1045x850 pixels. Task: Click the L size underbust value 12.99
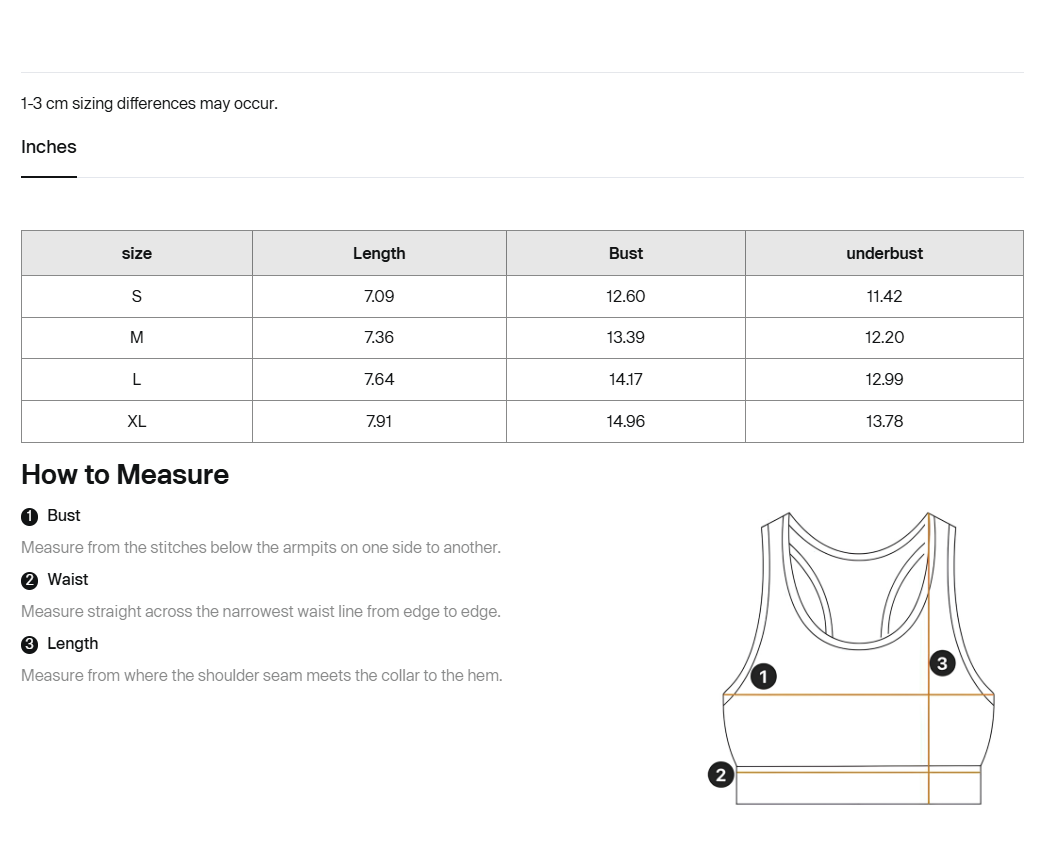pyautogui.click(x=884, y=379)
